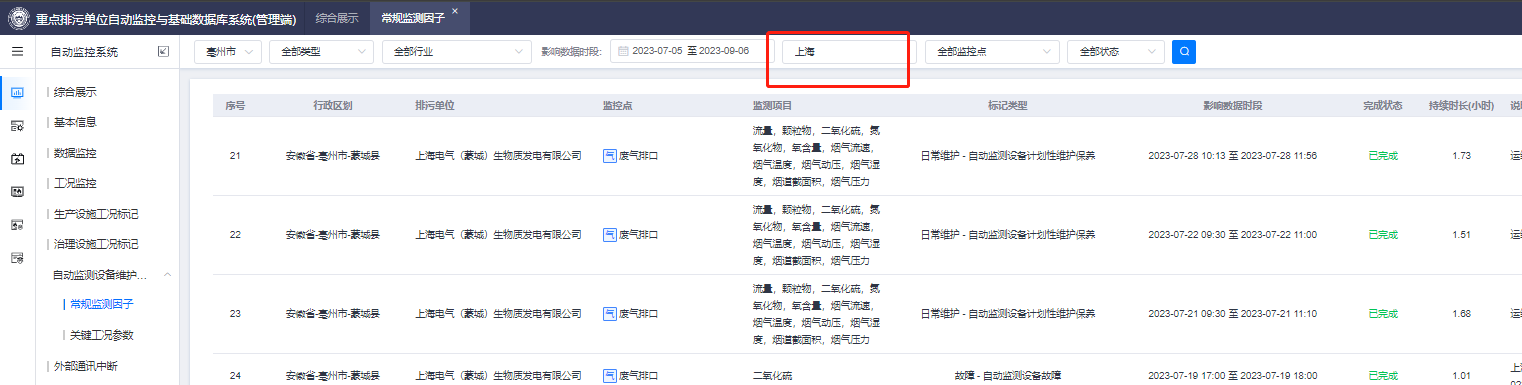Switch to the 综合展示 tab
This screenshot has width=1522, height=385.
pyautogui.click(x=336, y=18)
